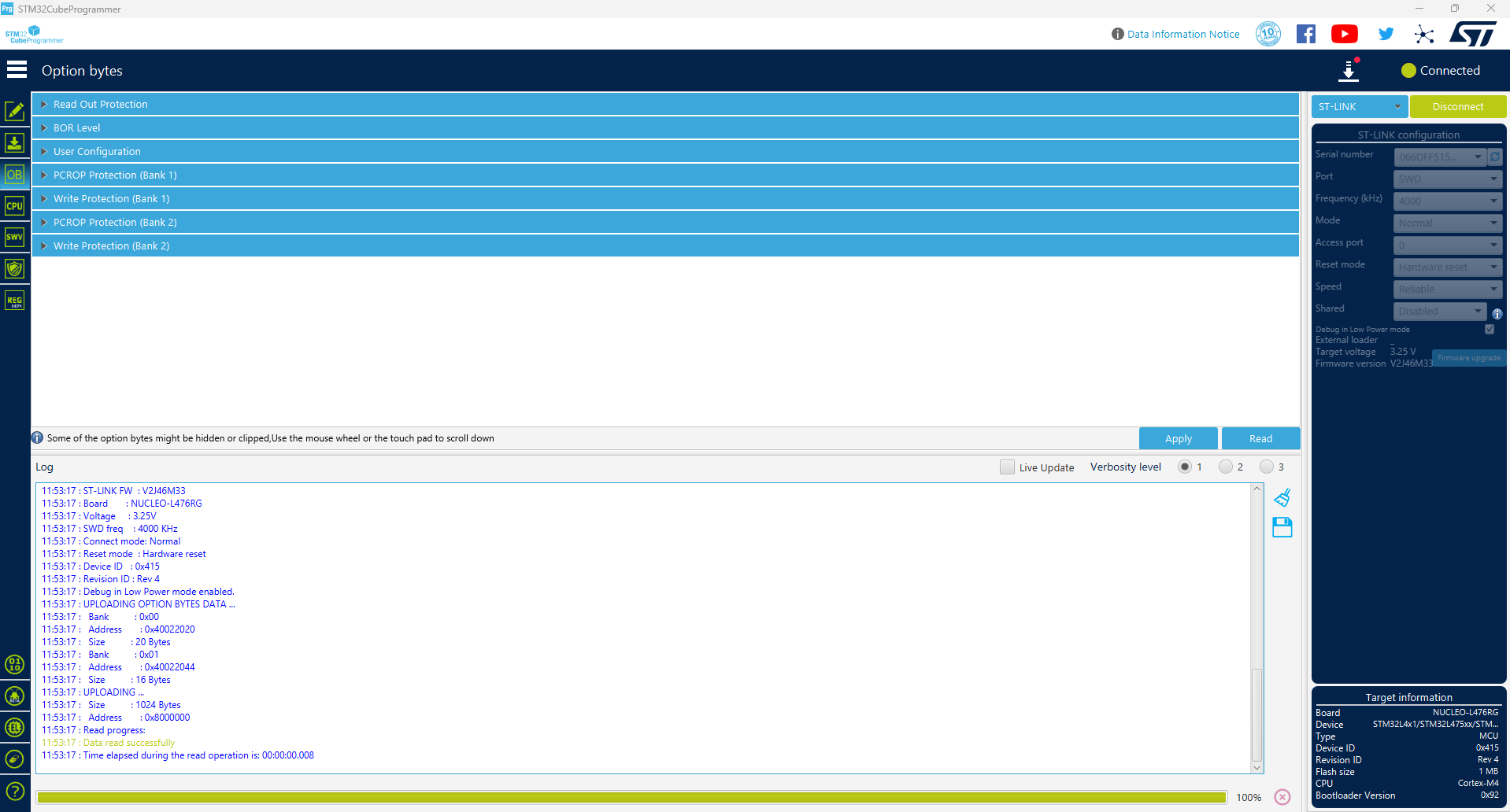Screen dimensions: 1510x812
Task: Open the Memory & File editing icon
Action: click(15, 111)
